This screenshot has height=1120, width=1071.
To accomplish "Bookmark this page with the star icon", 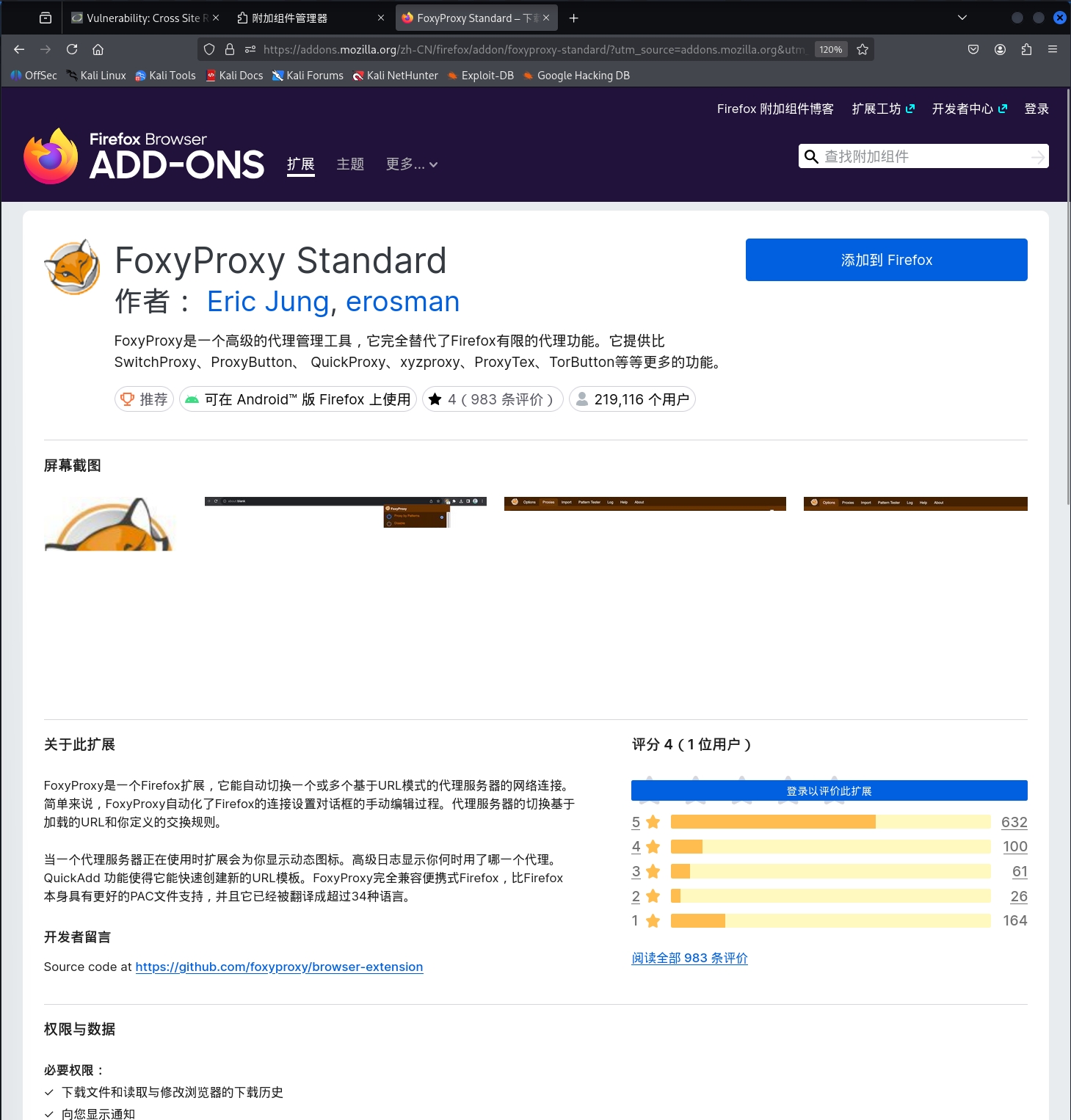I will click(x=863, y=49).
